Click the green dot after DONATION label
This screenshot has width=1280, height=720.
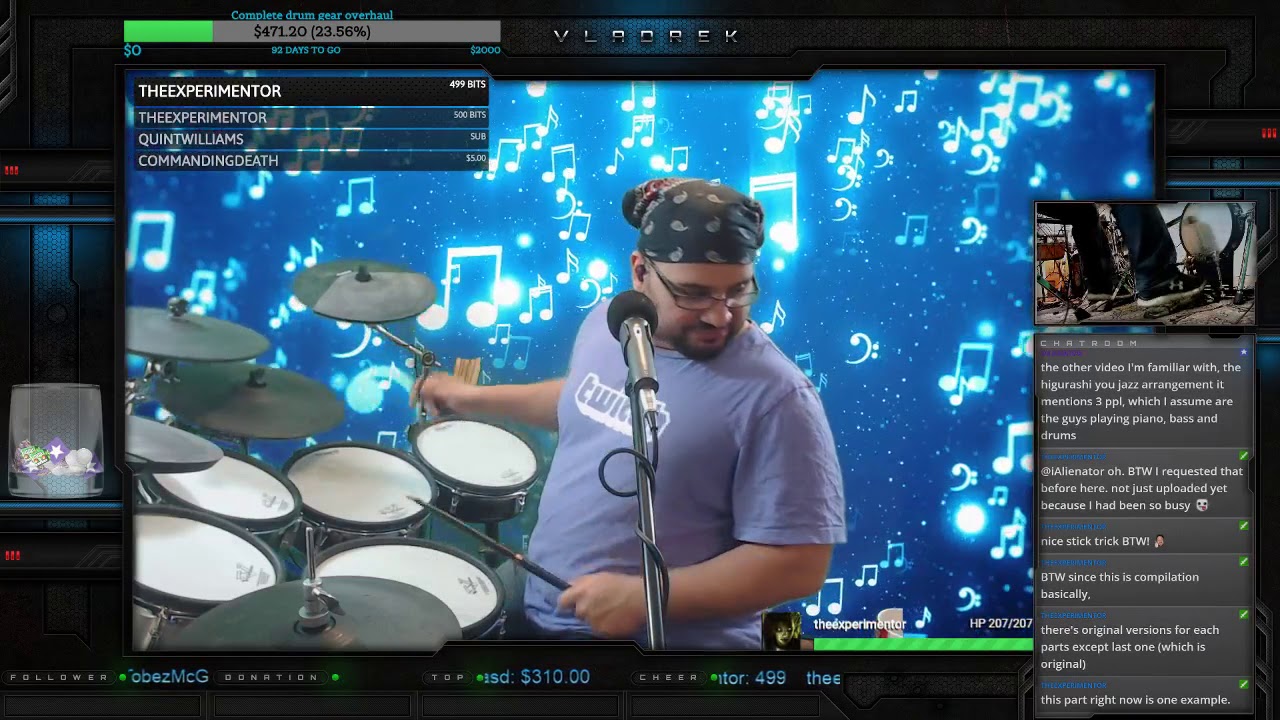tap(335, 677)
